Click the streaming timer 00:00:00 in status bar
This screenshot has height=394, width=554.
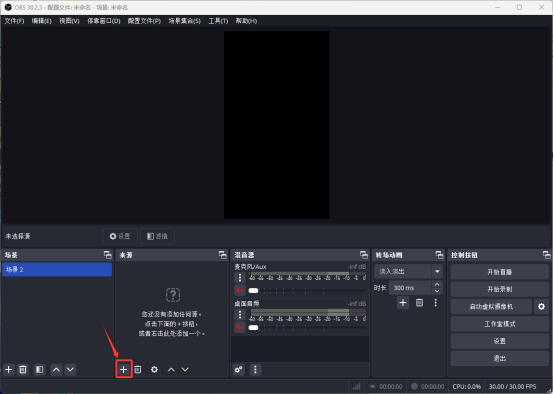point(391,387)
